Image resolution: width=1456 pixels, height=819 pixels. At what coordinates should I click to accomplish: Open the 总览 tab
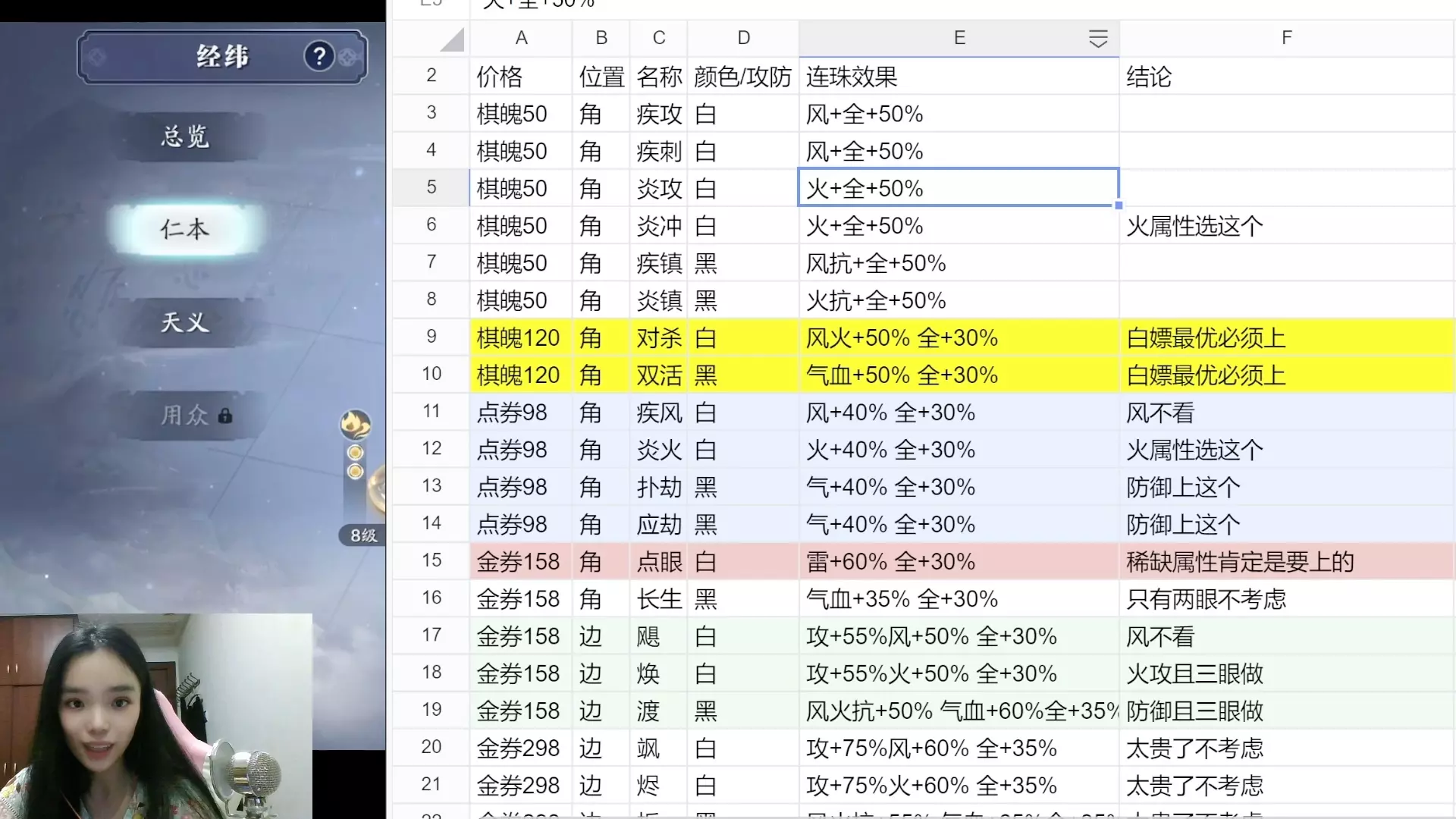[x=185, y=136]
